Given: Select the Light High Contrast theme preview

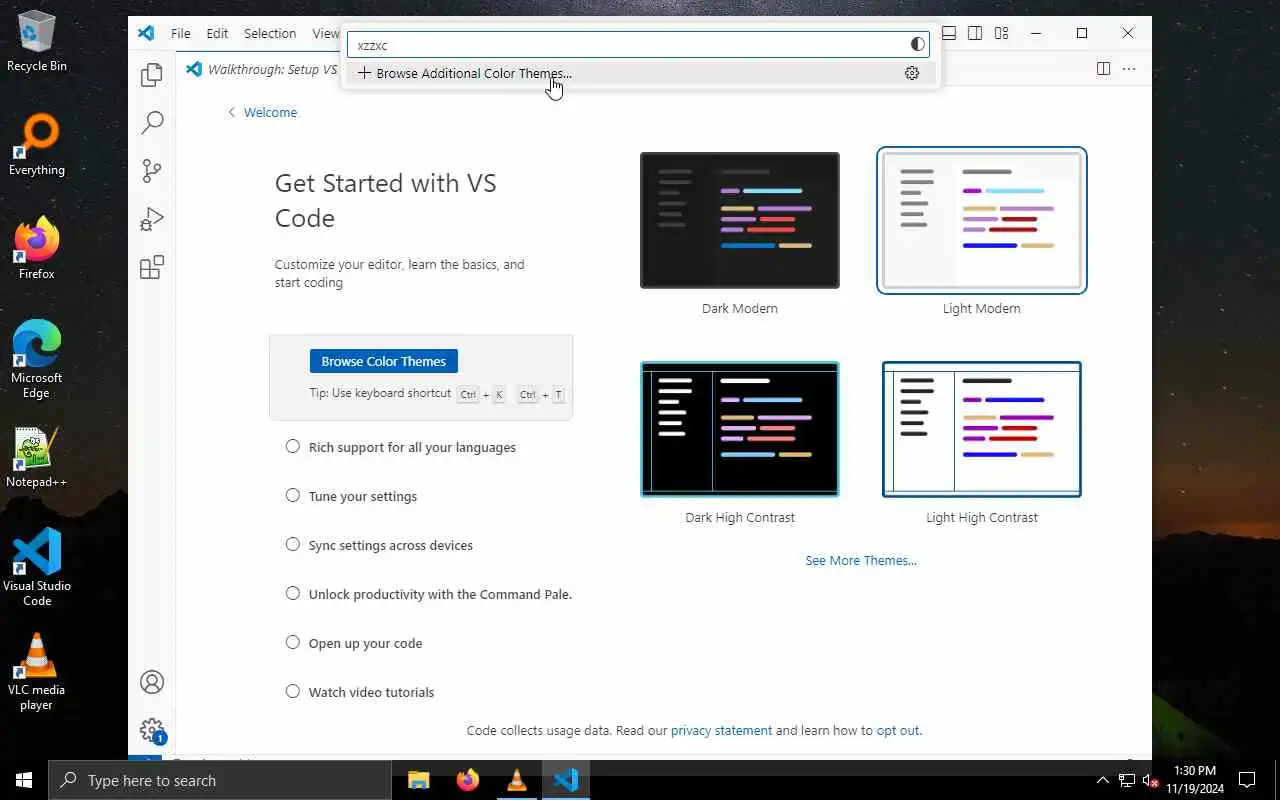Looking at the screenshot, I should [982, 429].
